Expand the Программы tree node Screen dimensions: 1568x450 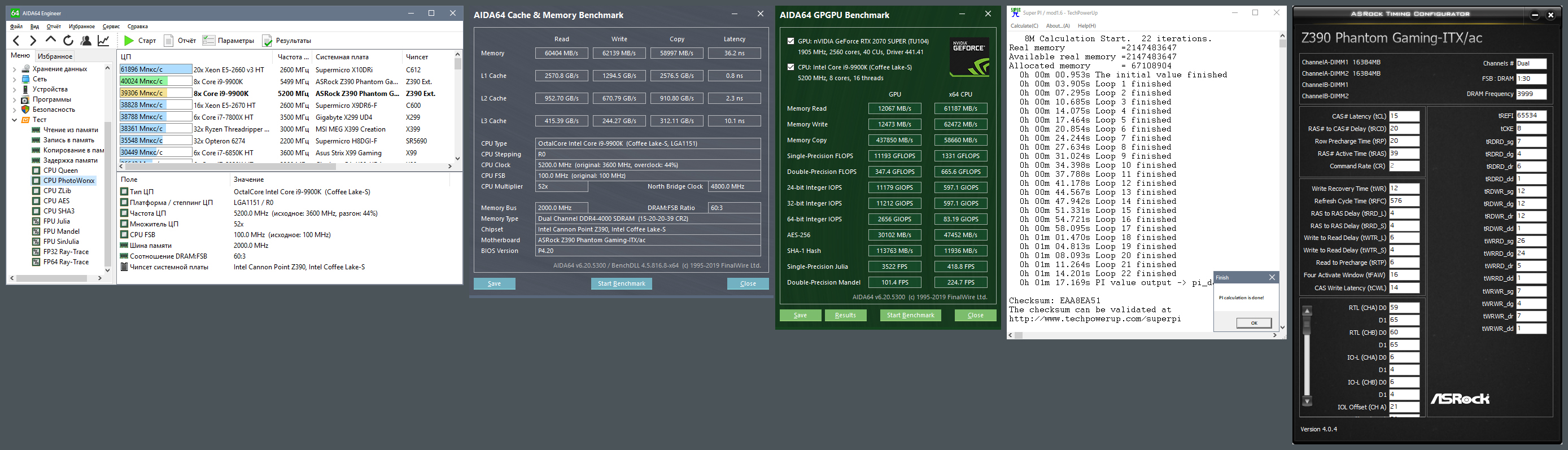click(x=15, y=99)
